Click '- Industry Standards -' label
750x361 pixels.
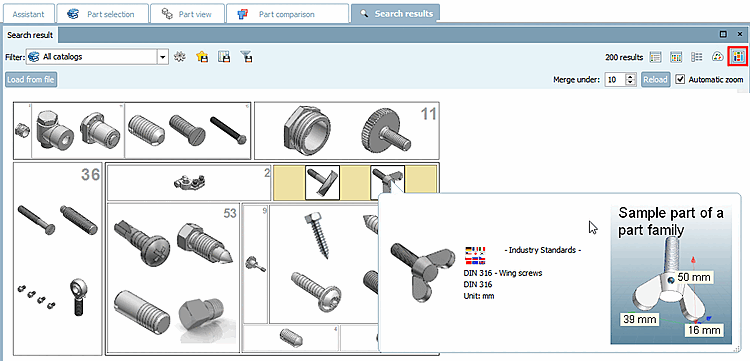point(543,250)
